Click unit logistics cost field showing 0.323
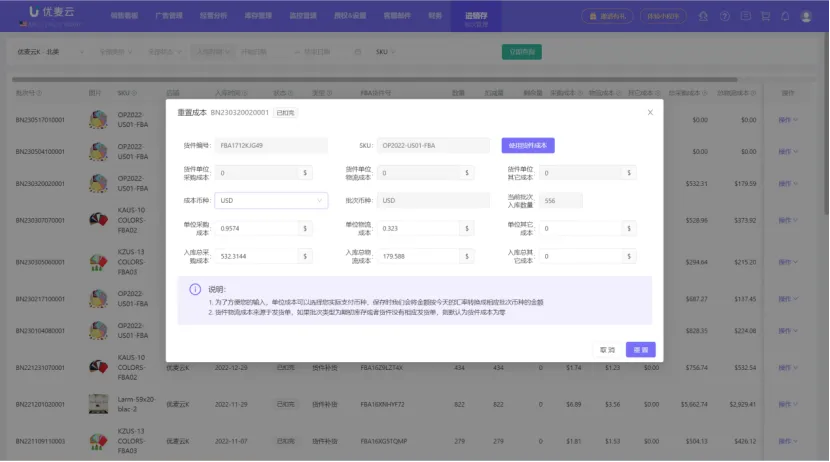Viewport: 830px width, 462px height. click(x=426, y=229)
